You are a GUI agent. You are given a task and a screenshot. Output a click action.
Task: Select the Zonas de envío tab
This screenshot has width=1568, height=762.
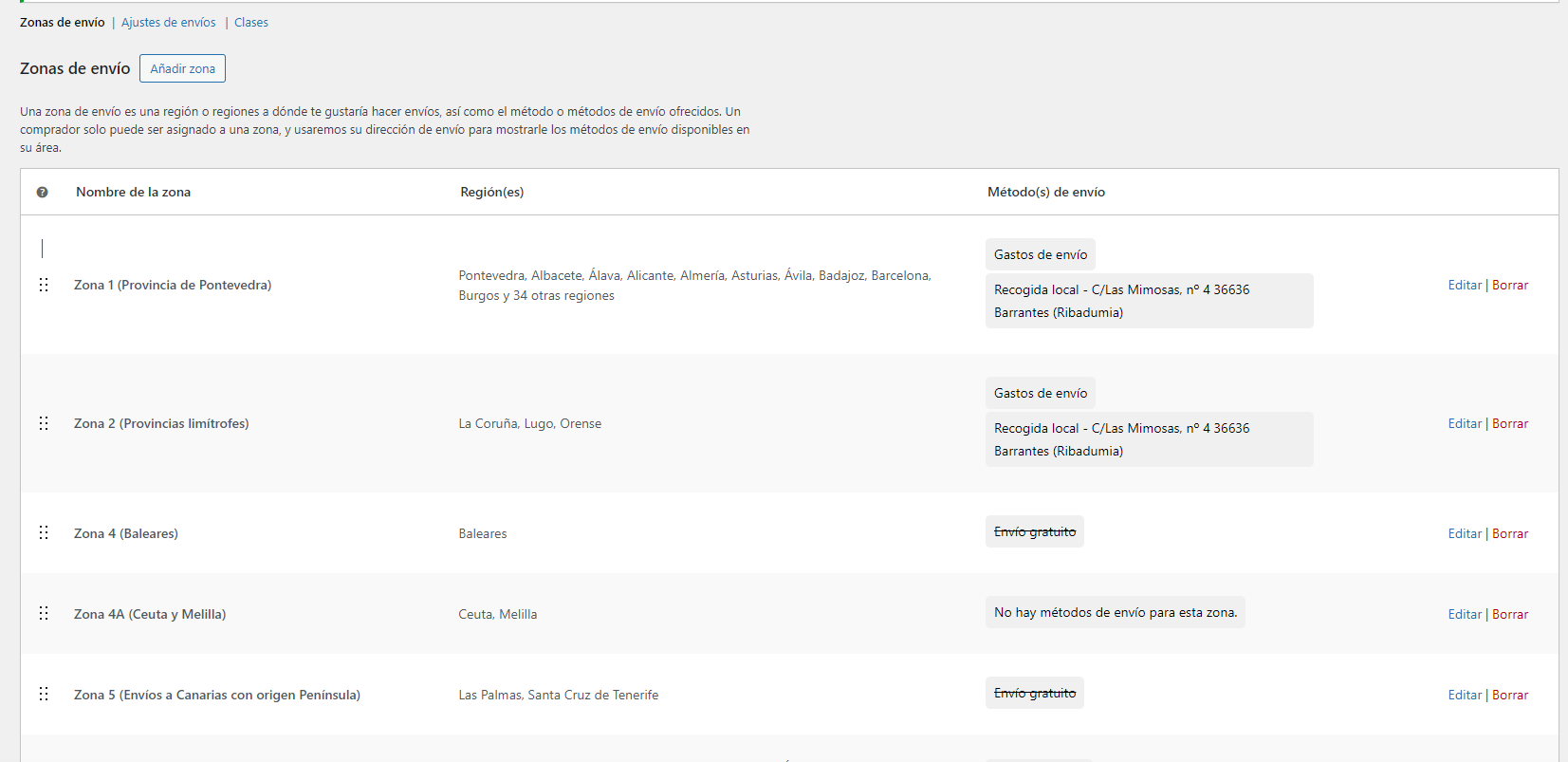[x=63, y=23]
